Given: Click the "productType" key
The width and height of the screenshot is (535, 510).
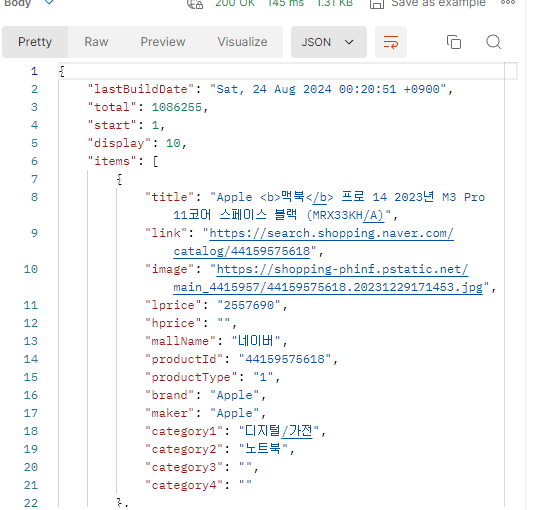Looking at the screenshot, I should (191, 377).
